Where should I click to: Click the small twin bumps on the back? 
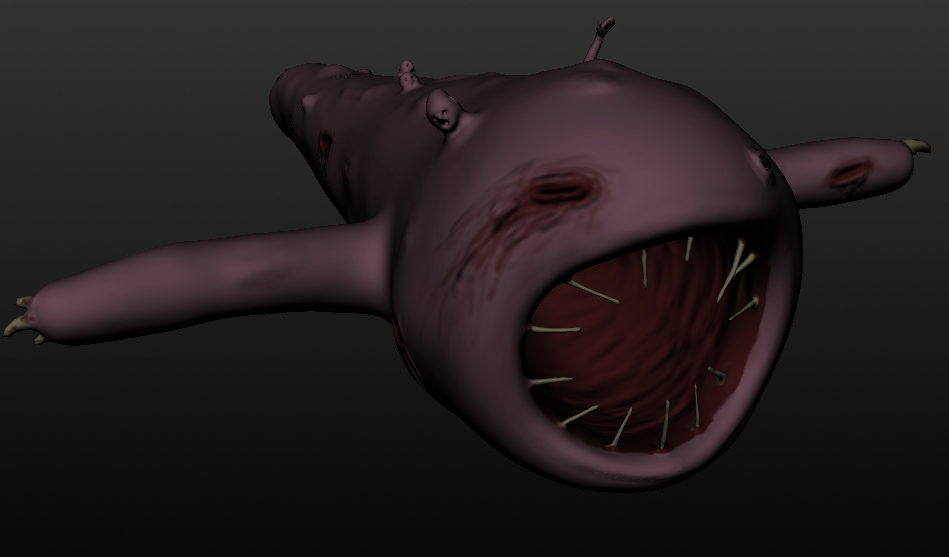[x=407, y=75]
